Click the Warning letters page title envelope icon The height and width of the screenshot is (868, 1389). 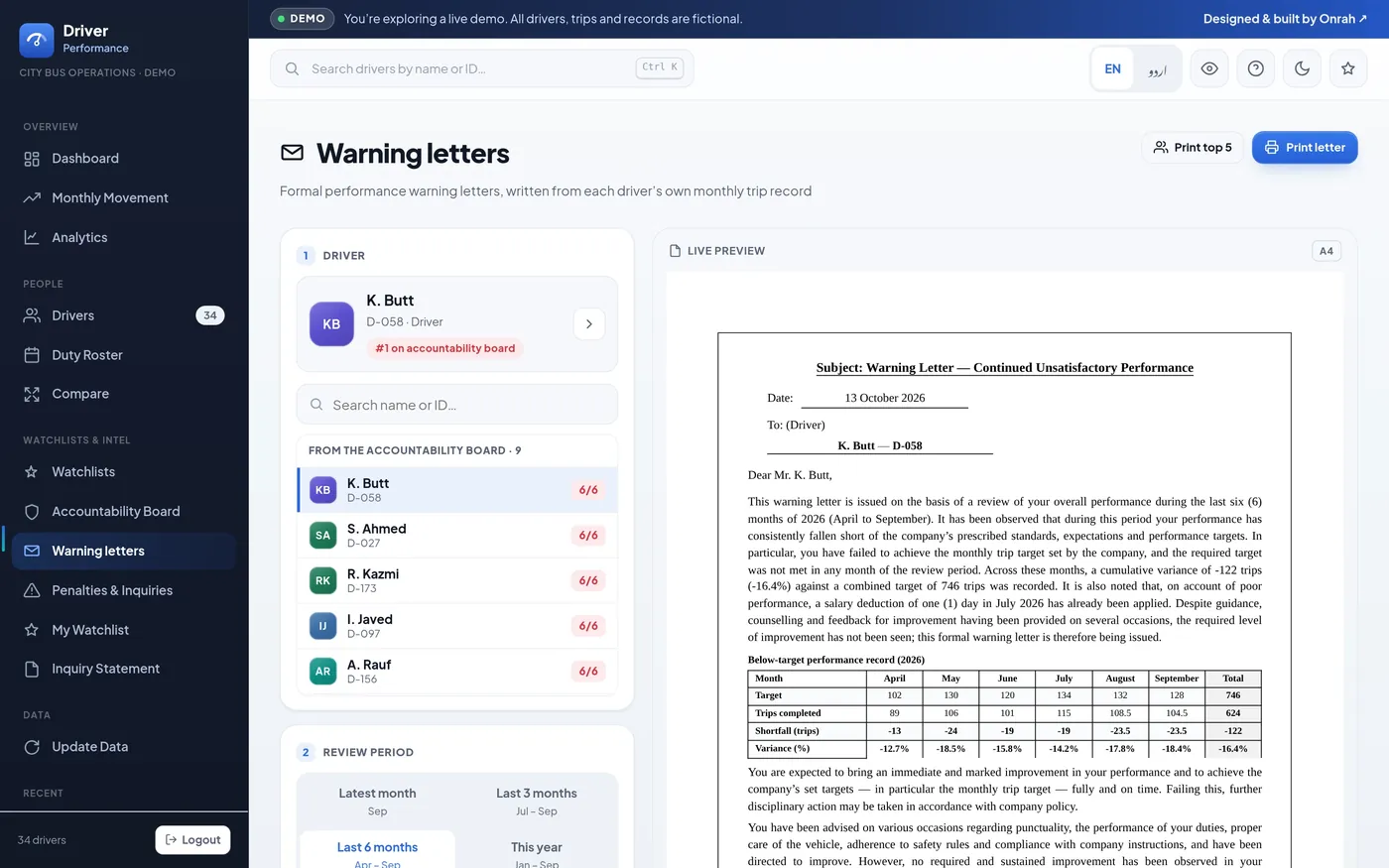click(292, 153)
